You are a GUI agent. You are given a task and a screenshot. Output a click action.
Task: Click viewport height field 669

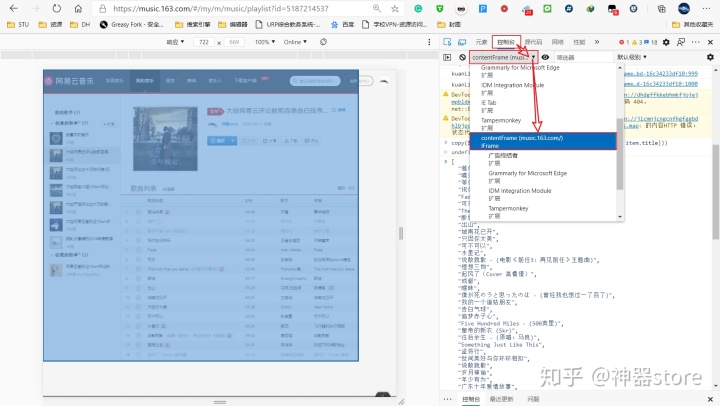(234, 42)
